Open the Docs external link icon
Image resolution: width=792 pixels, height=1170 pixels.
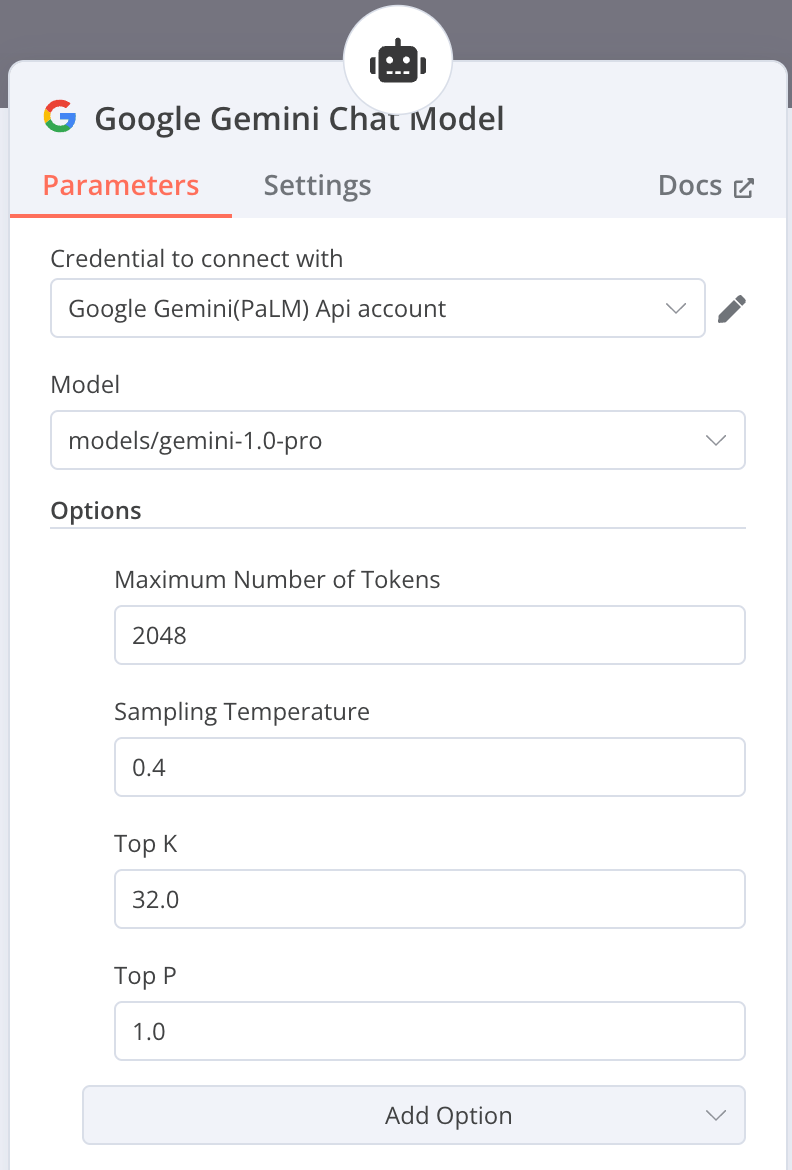click(744, 187)
